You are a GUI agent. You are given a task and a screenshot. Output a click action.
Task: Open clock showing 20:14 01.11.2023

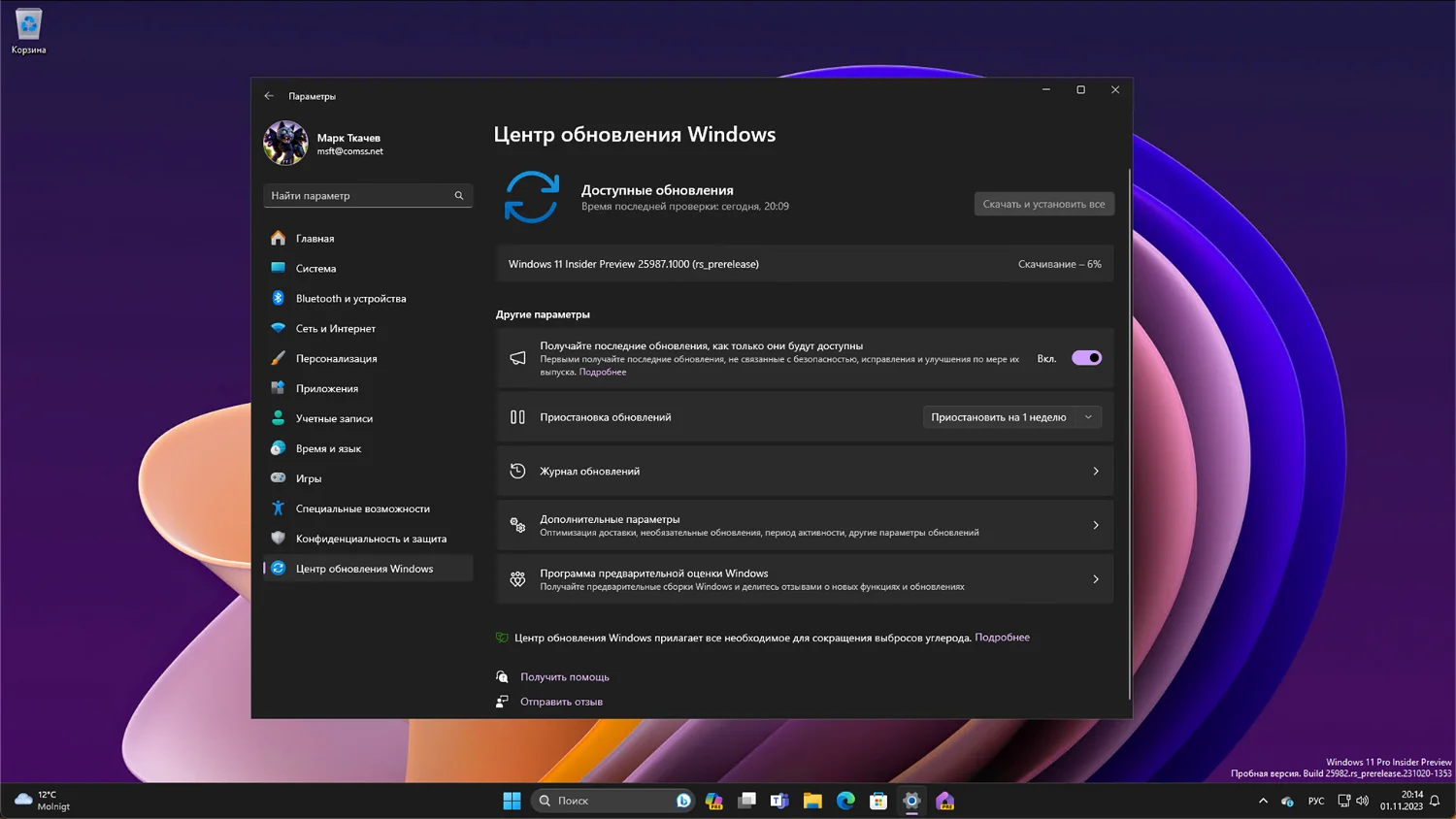1402,801
